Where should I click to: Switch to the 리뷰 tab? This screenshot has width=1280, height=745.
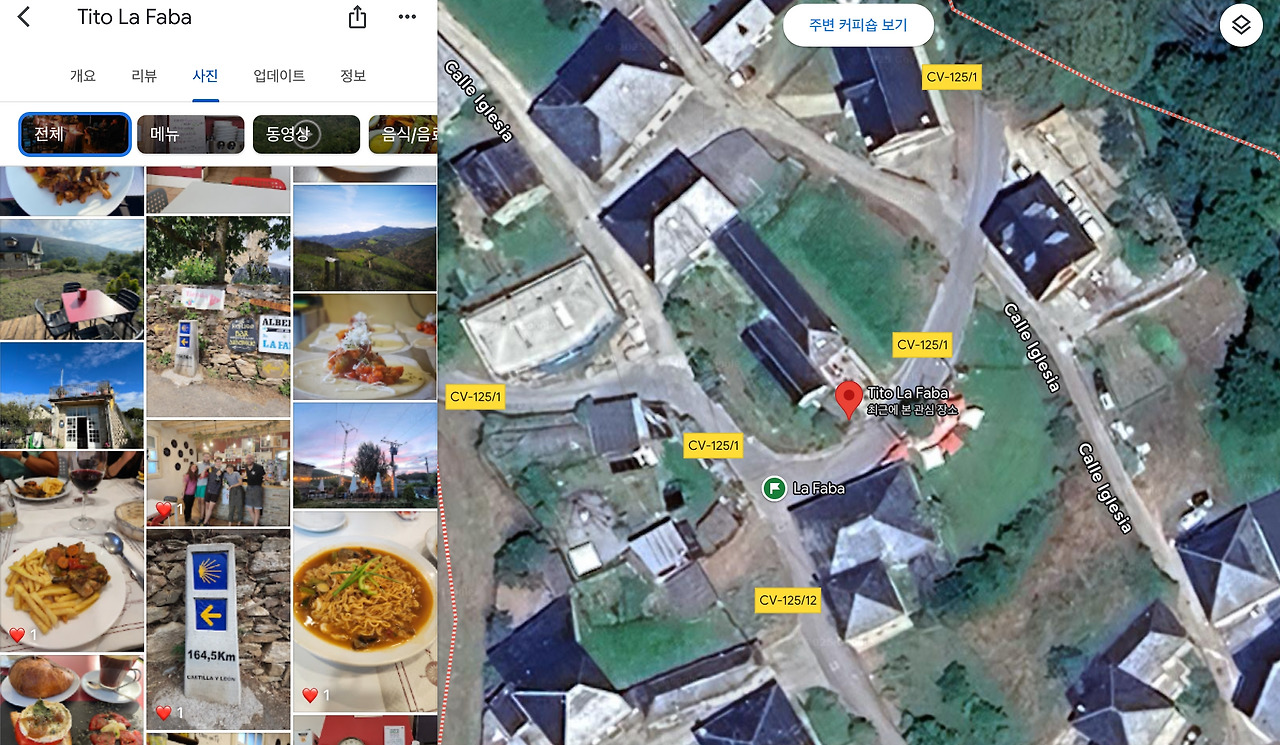point(144,76)
